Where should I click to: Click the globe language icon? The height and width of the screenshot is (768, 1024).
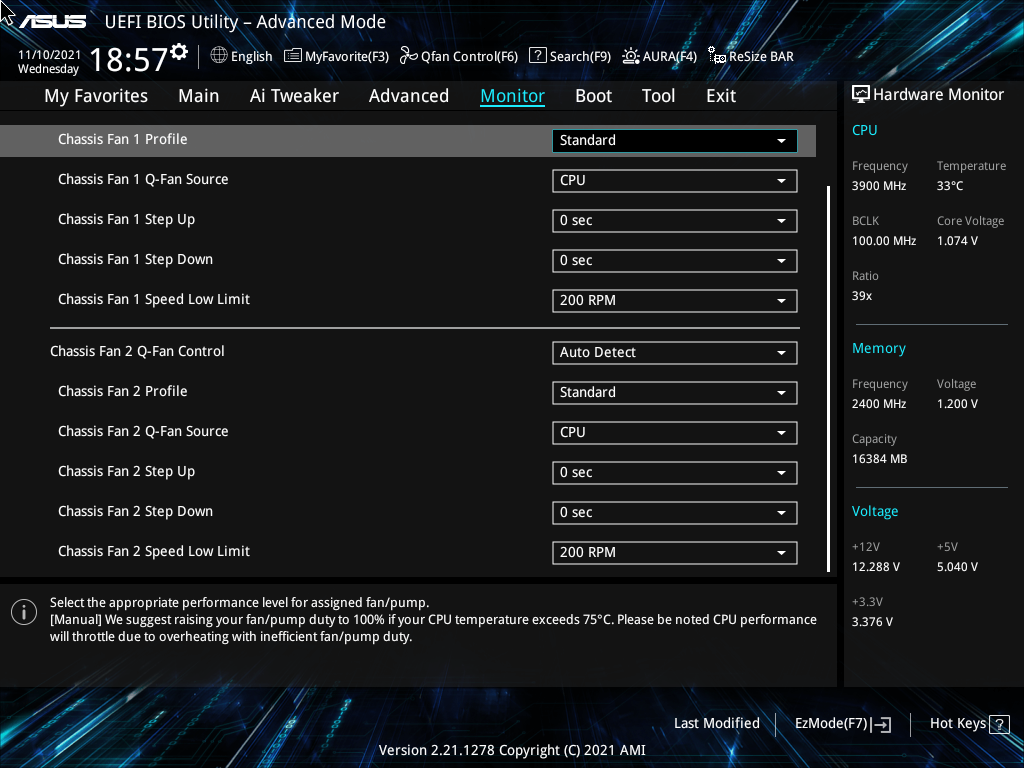[x=219, y=56]
